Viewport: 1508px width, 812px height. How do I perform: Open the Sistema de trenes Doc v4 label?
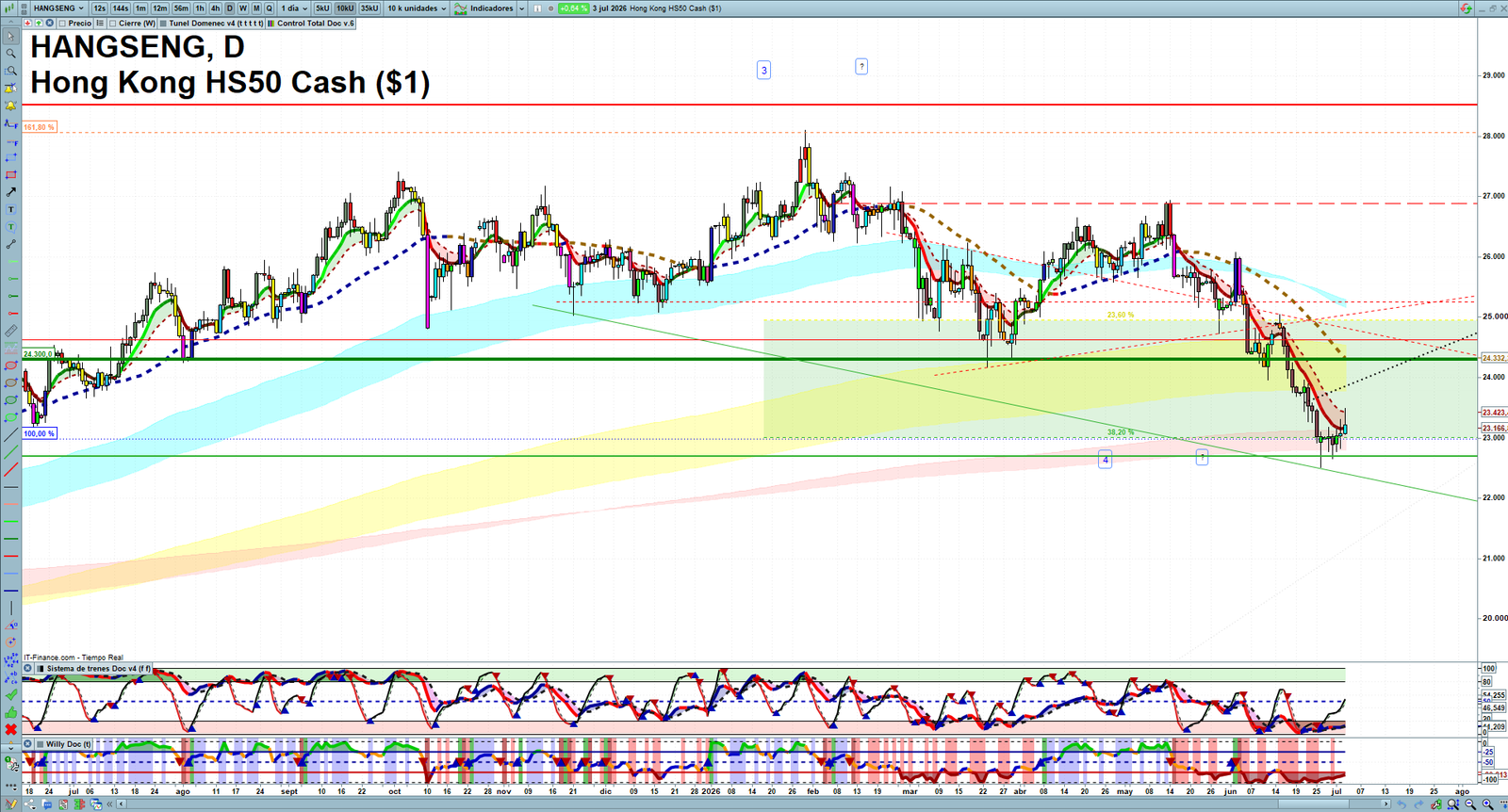tap(98, 669)
